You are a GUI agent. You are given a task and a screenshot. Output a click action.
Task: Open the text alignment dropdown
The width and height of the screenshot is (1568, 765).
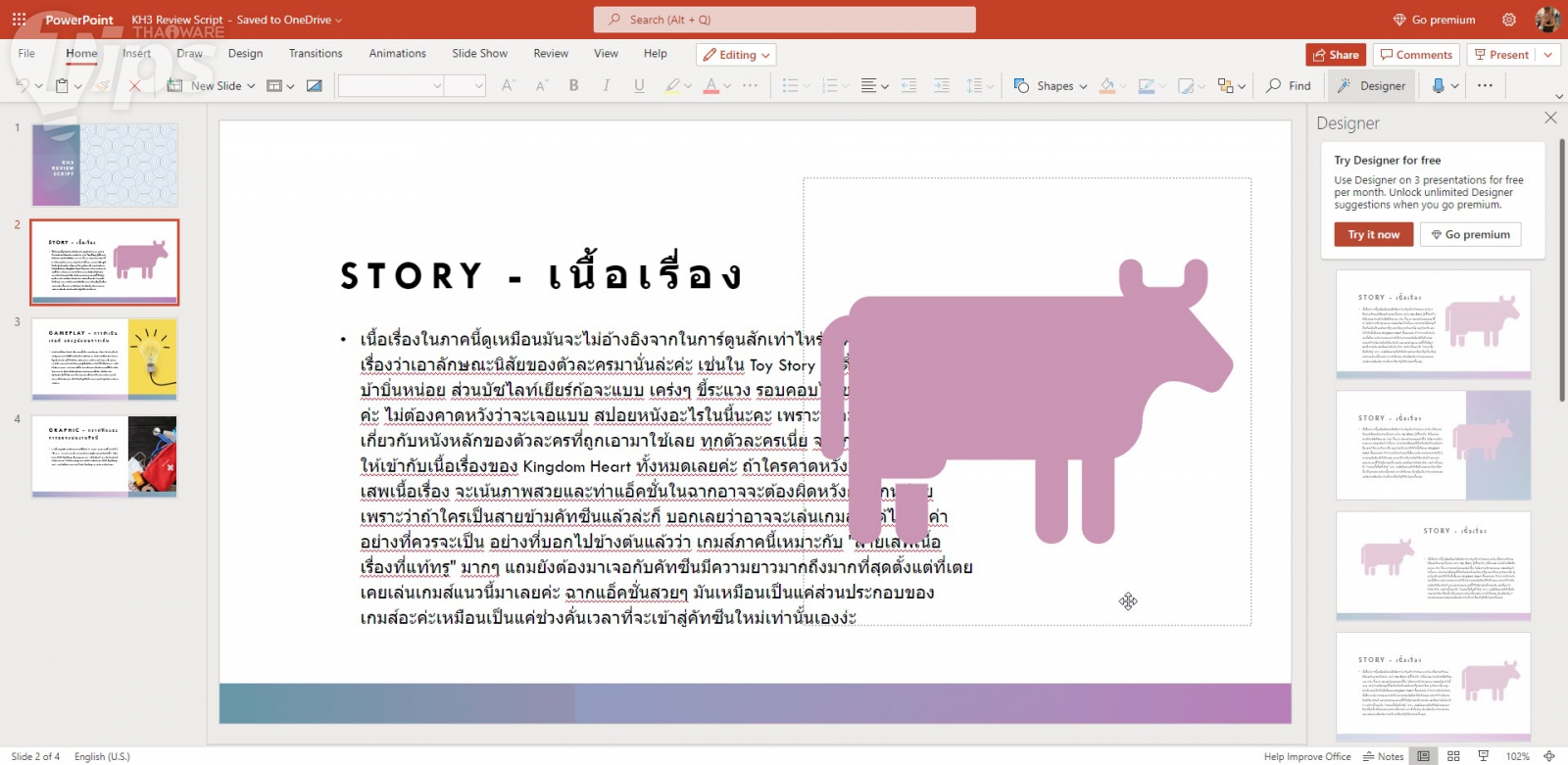coord(874,86)
